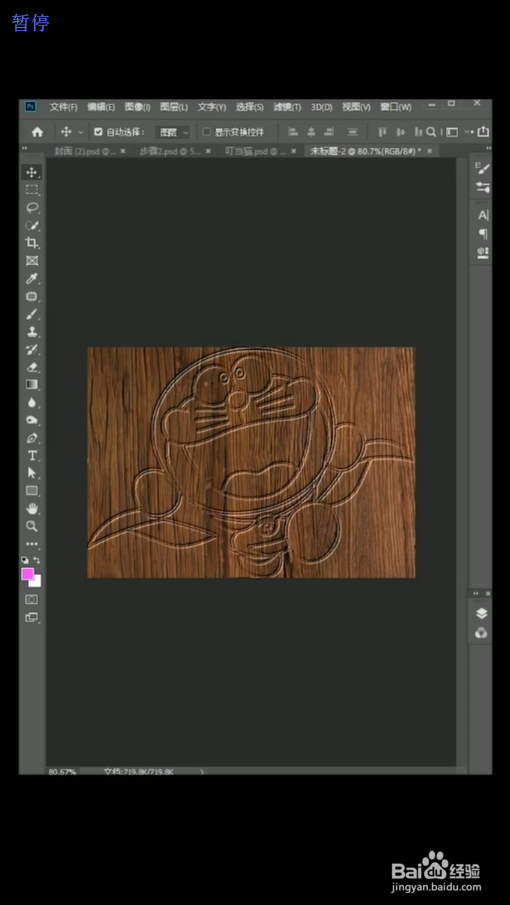Select the Sponge tool

[32, 420]
